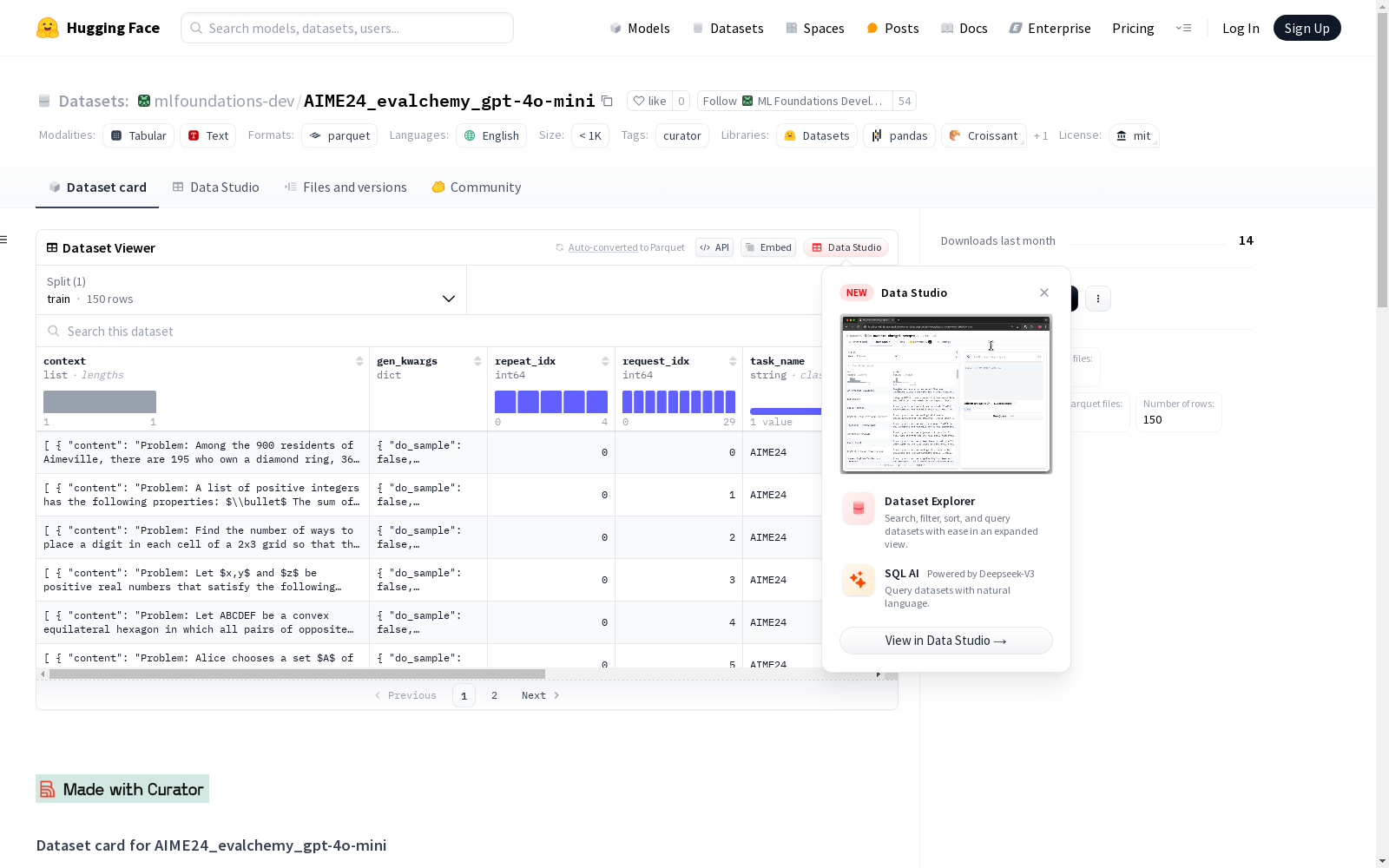The height and width of the screenshot is (868, 1389).
Task: Click the Made with Curator badge
Action: click(122, 788)
